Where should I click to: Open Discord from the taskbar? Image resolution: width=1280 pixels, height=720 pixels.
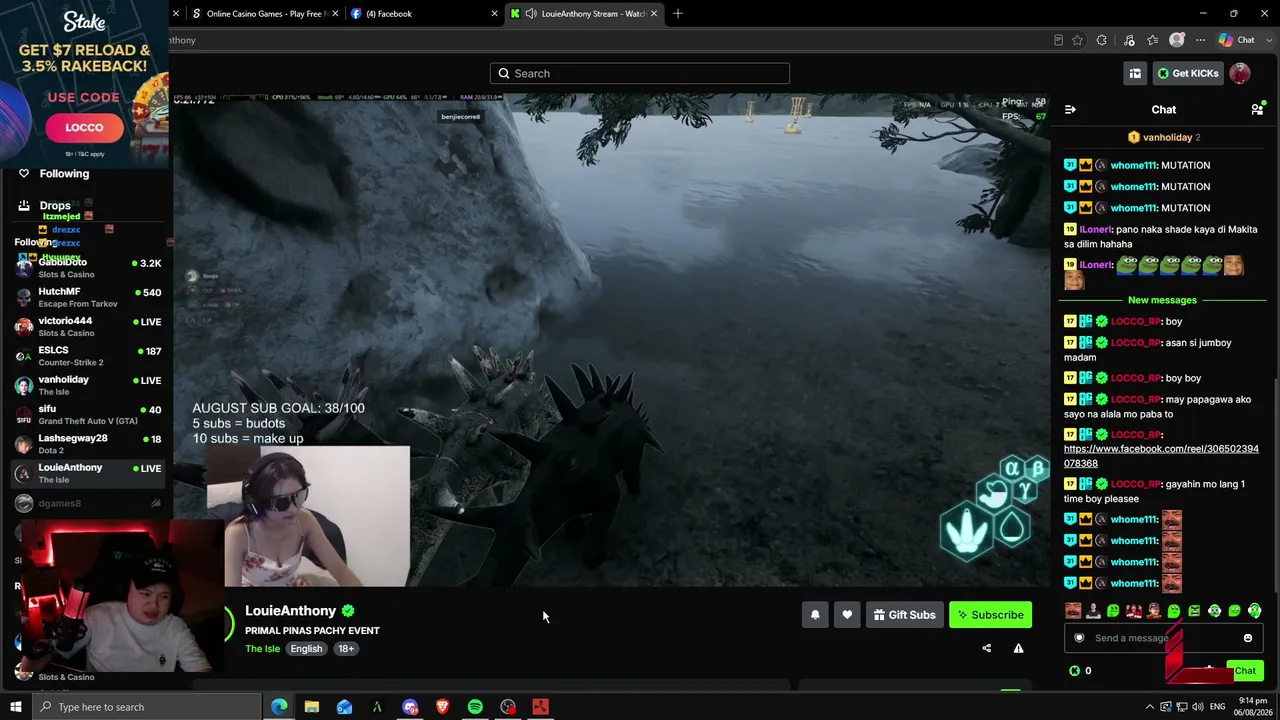point(410,707)
